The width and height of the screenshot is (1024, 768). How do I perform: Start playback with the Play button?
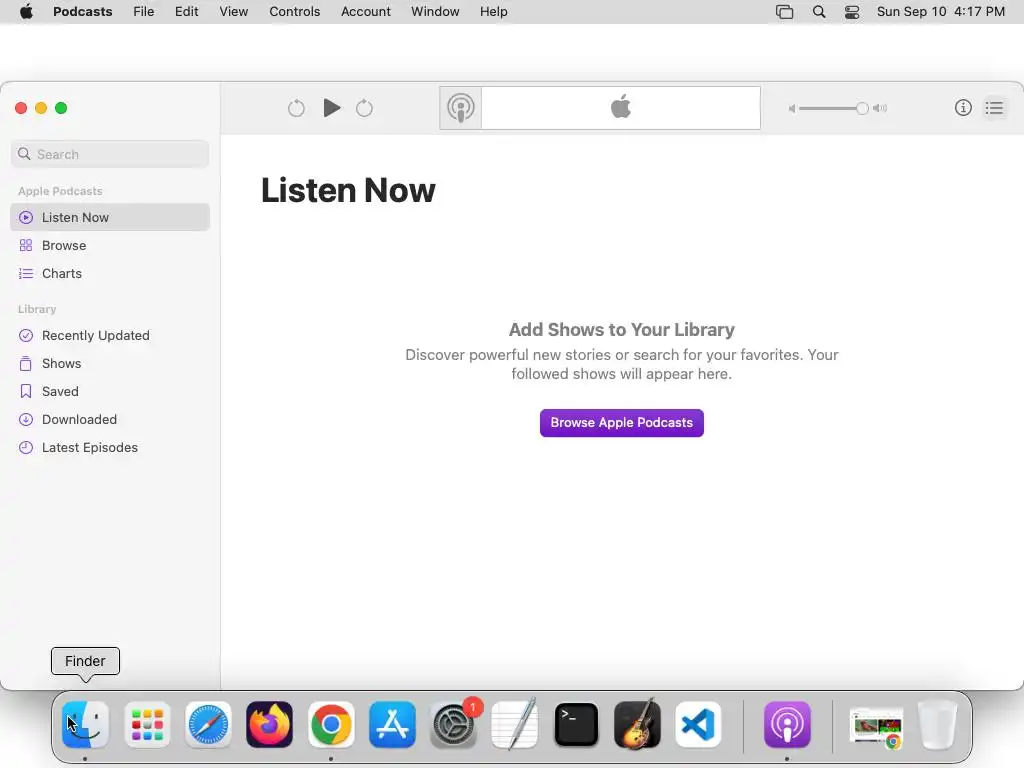(332, 108)
